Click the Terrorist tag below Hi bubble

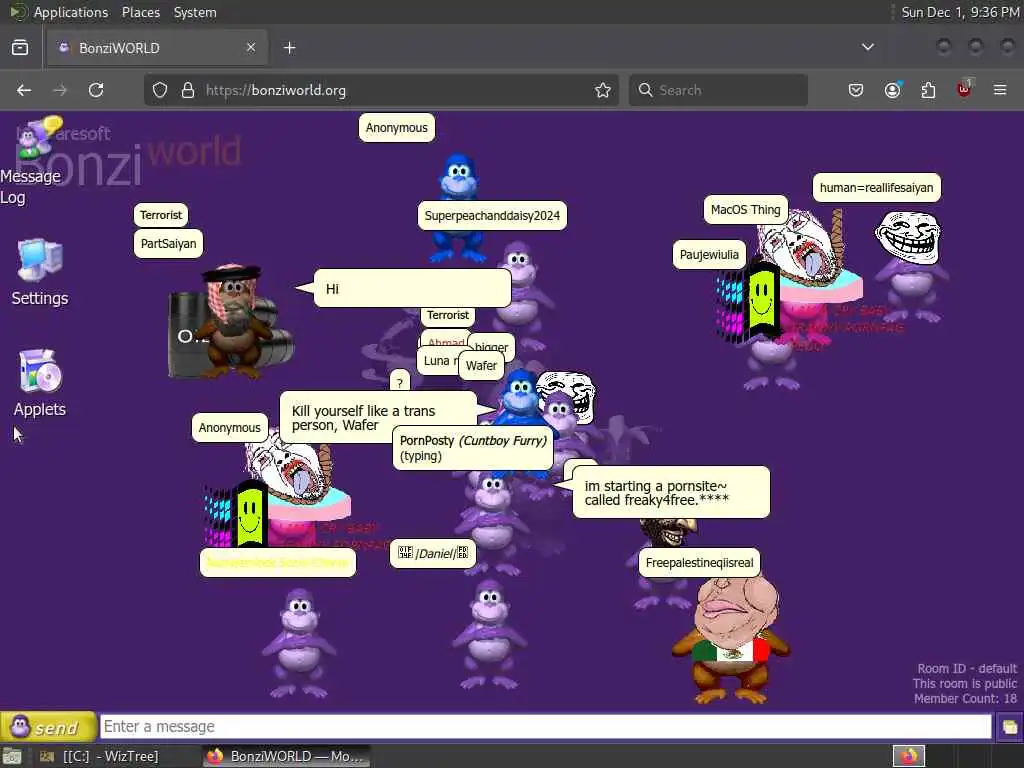[448, 315]
